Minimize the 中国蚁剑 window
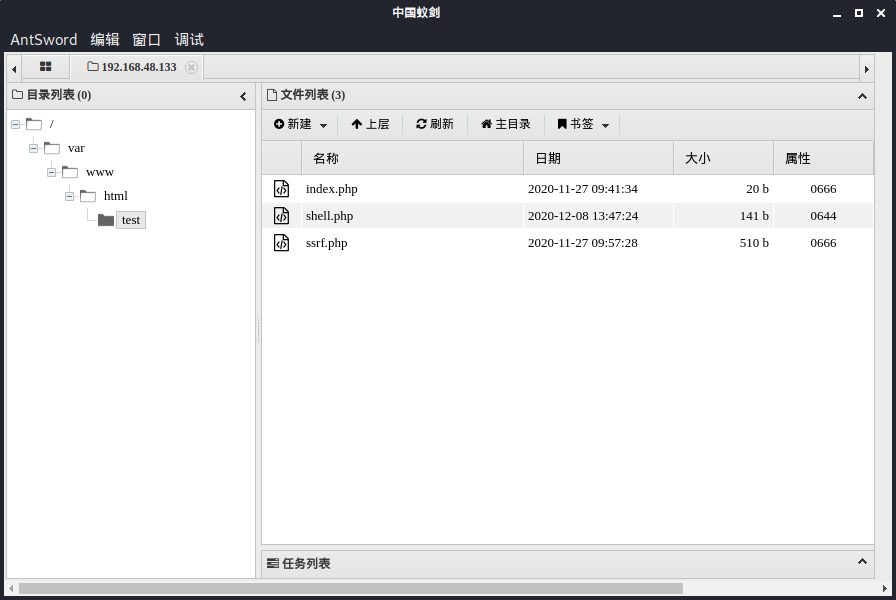Viewport: 896px width, 600px height. coord(837,13)
